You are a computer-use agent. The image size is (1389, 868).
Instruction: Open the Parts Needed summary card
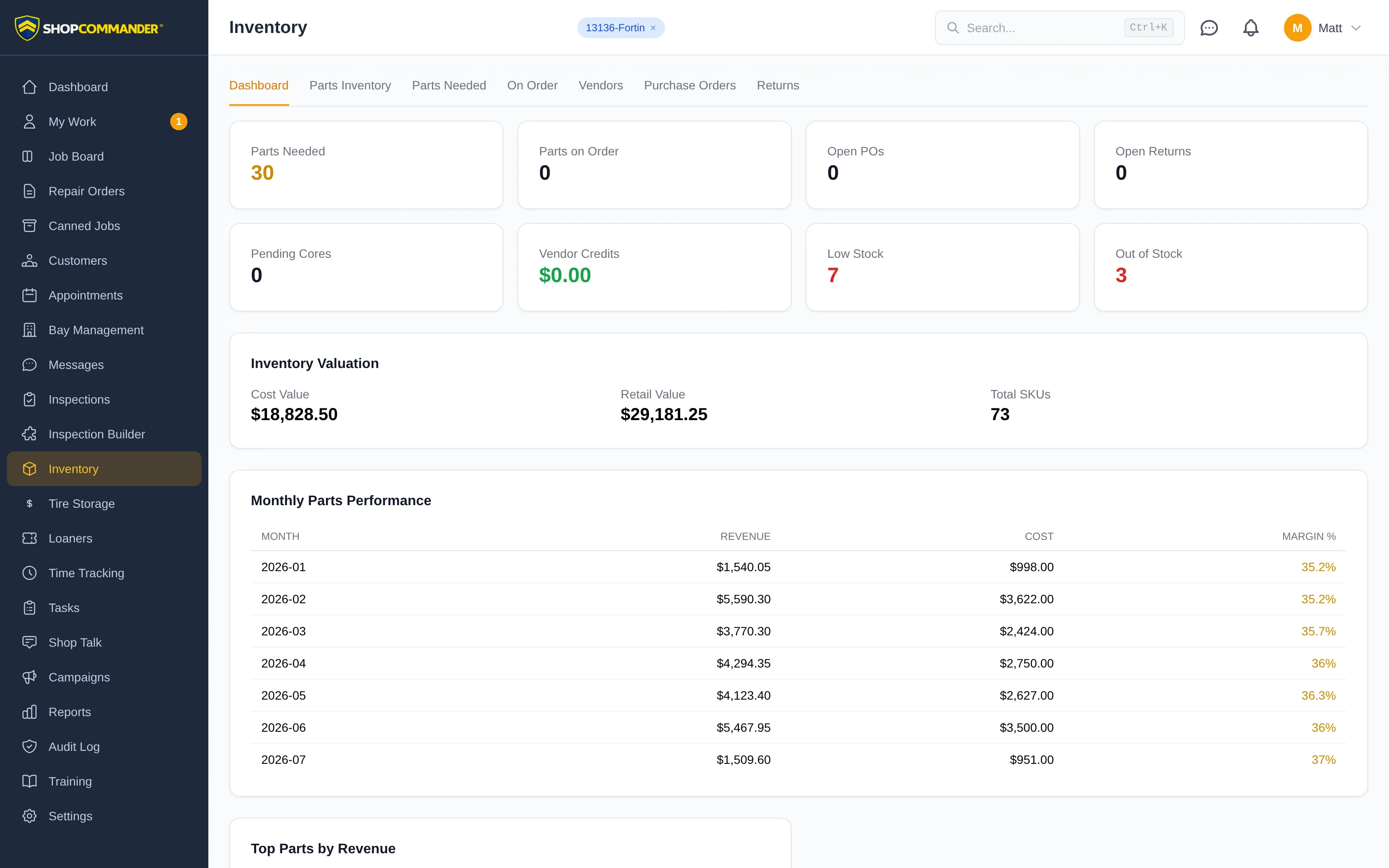click(x=366, y=165)
